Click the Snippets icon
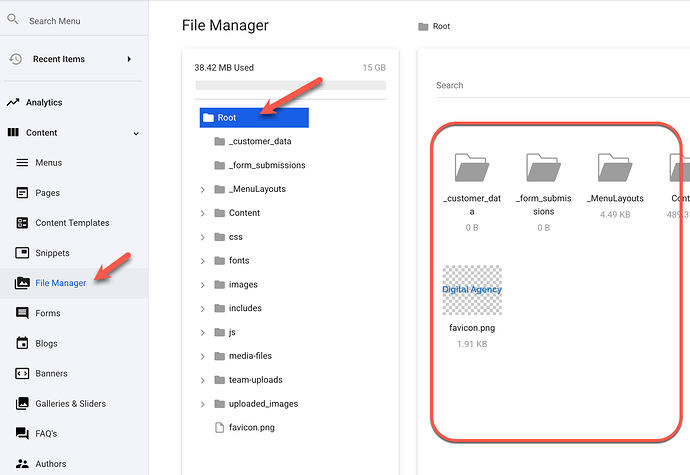This screenshot has height=475, width=690. coord(22,253)
